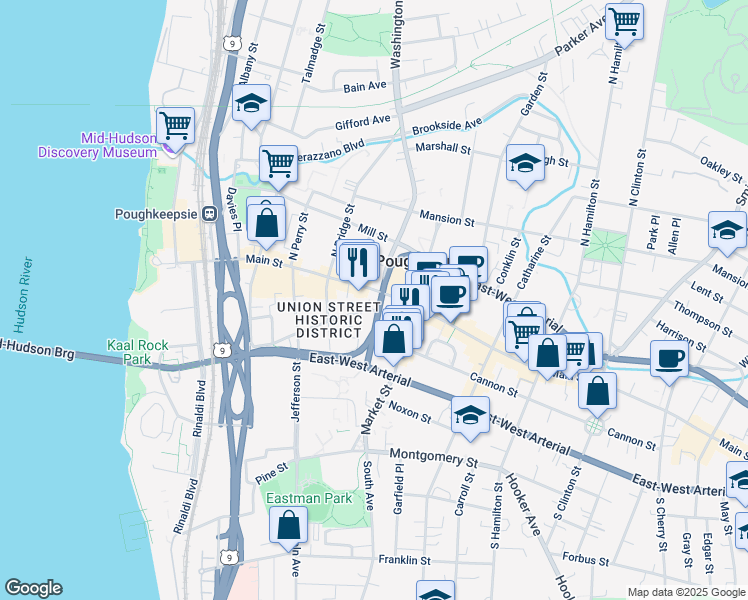Click the Hooker Ave label
Image resolution: width=748 pixels, height=600 pixels.
point(522,504)
